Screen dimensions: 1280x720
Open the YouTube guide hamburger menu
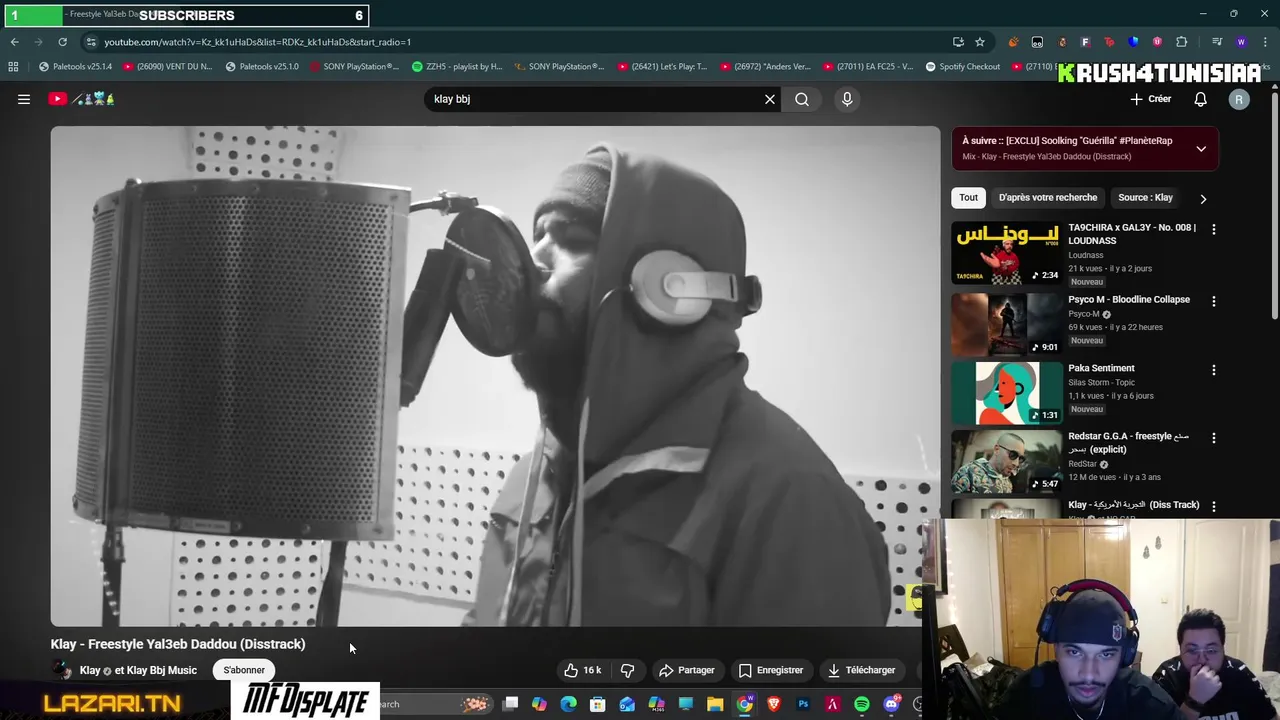point(24,99)
